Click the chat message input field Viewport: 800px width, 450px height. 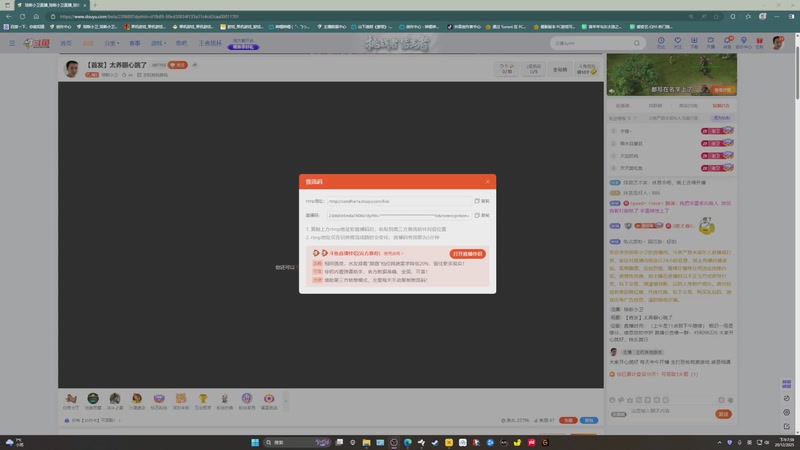[671, 411]
